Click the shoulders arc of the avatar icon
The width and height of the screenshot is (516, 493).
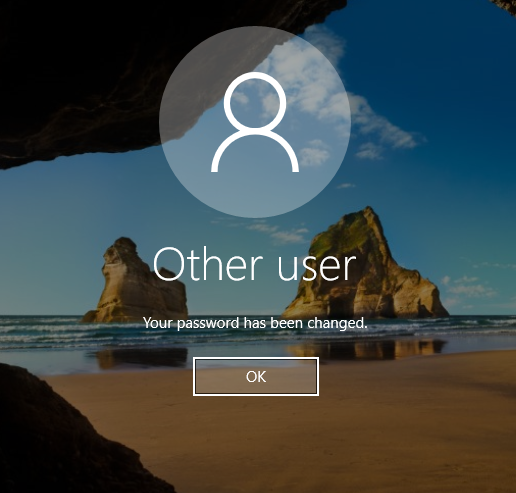click(x=255, y=151)
